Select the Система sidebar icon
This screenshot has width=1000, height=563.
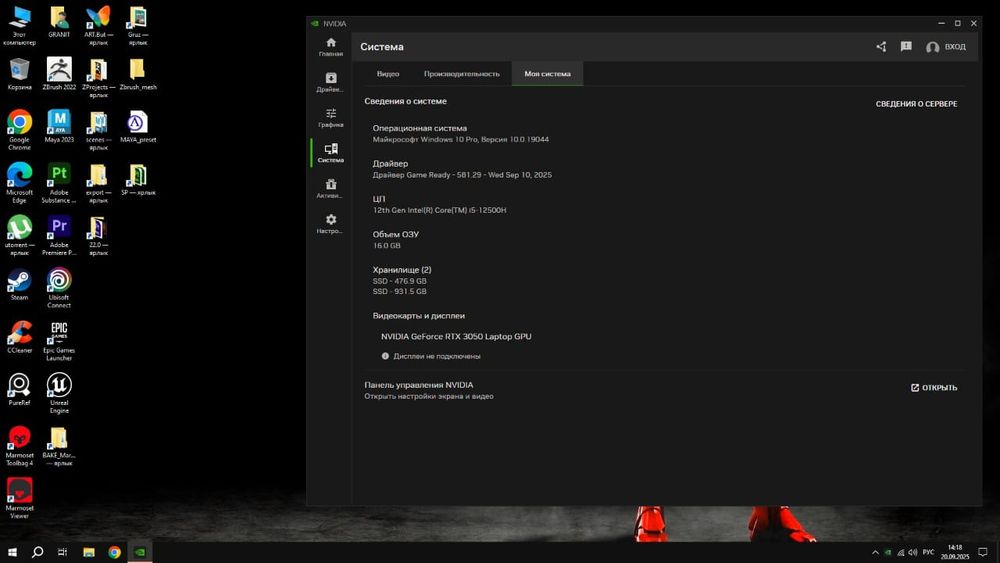[330, 153]
